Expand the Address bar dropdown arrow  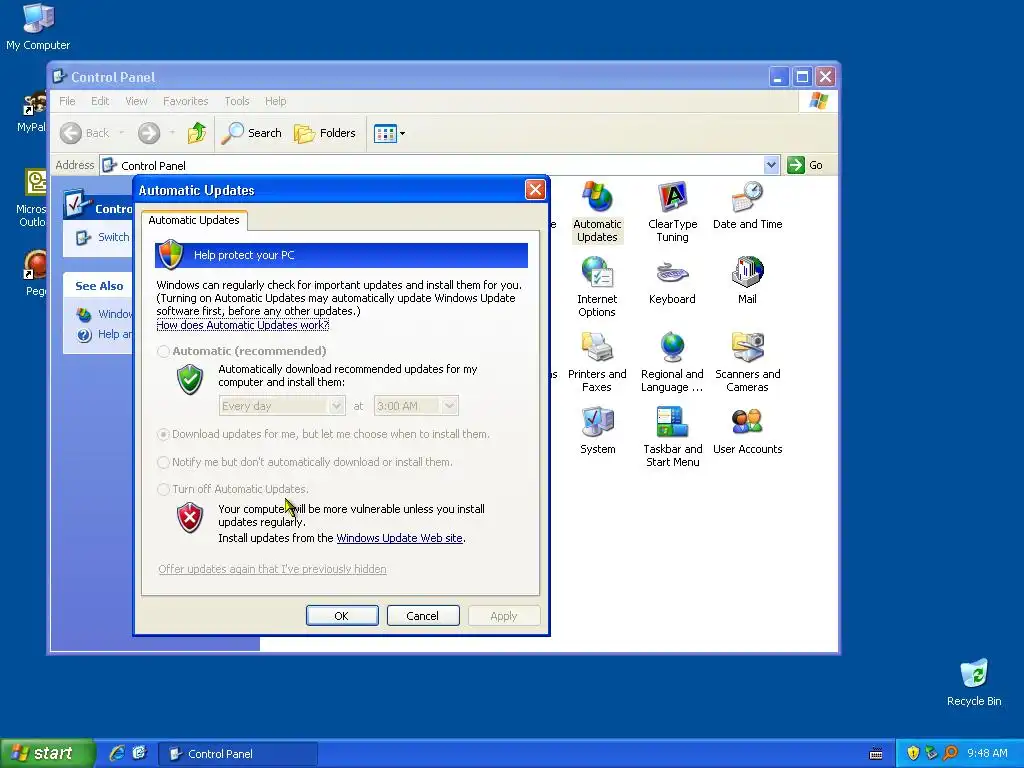pyautogui.click(x=771, y=165)
